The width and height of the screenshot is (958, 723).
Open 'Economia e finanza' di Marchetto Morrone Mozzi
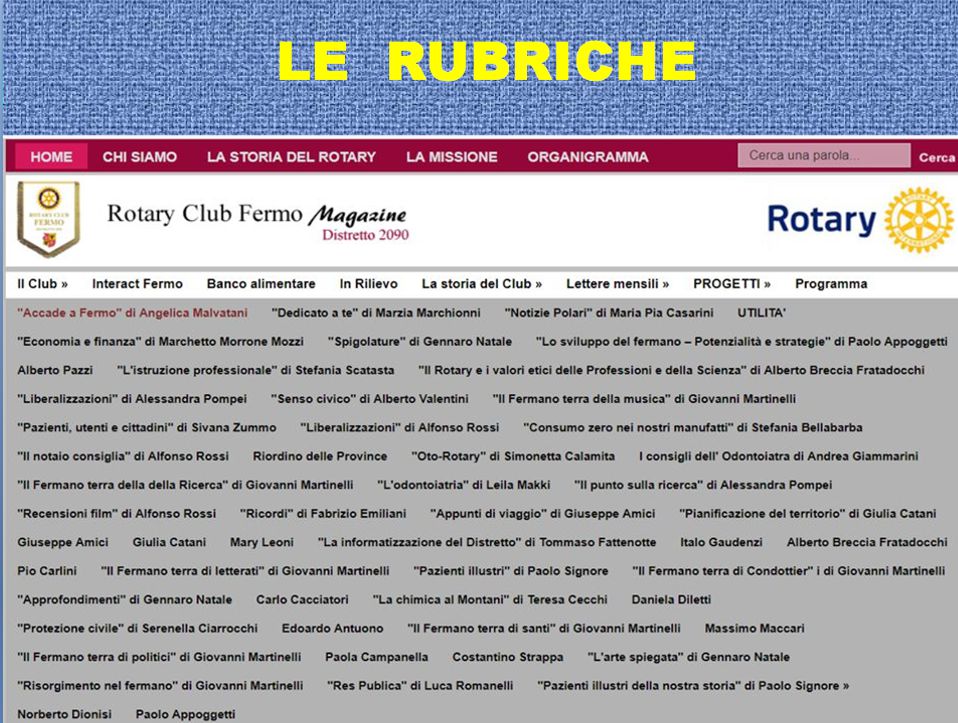(x=160, y=342)
